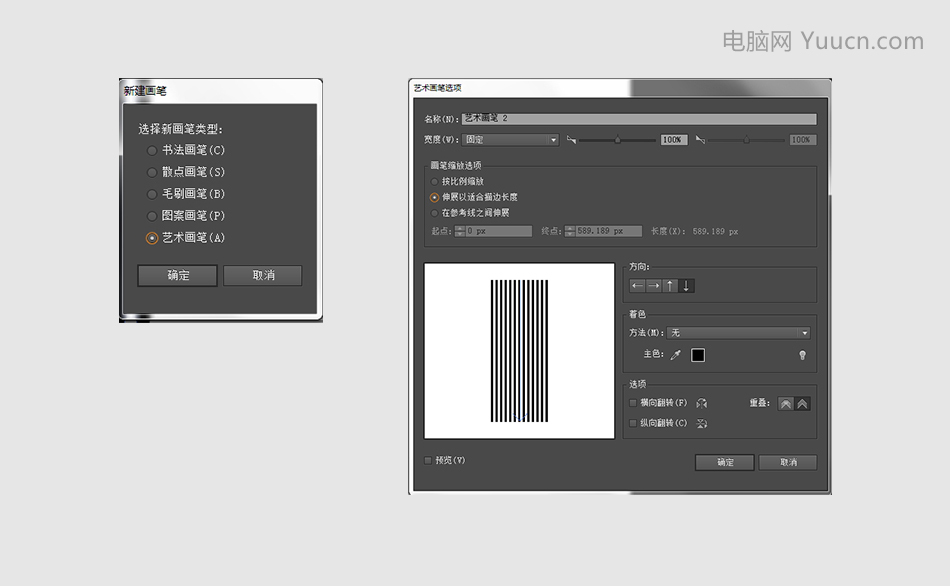The height and width of the screenshot is (586, 950).
Task: Click 取消 in the 新建画笔 dialog
Action: [x=263, y=275]
